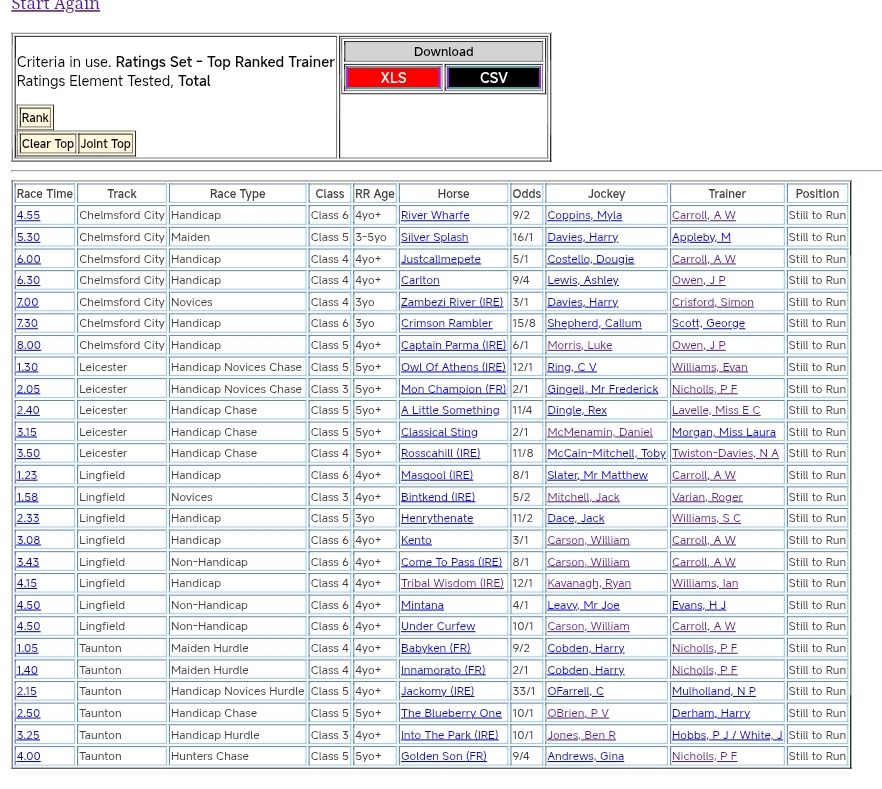Image resolution: width=882 pixels, height=789 pixels.
Task: View jockey Coppins, Myla
Action: tap(584, 215)
